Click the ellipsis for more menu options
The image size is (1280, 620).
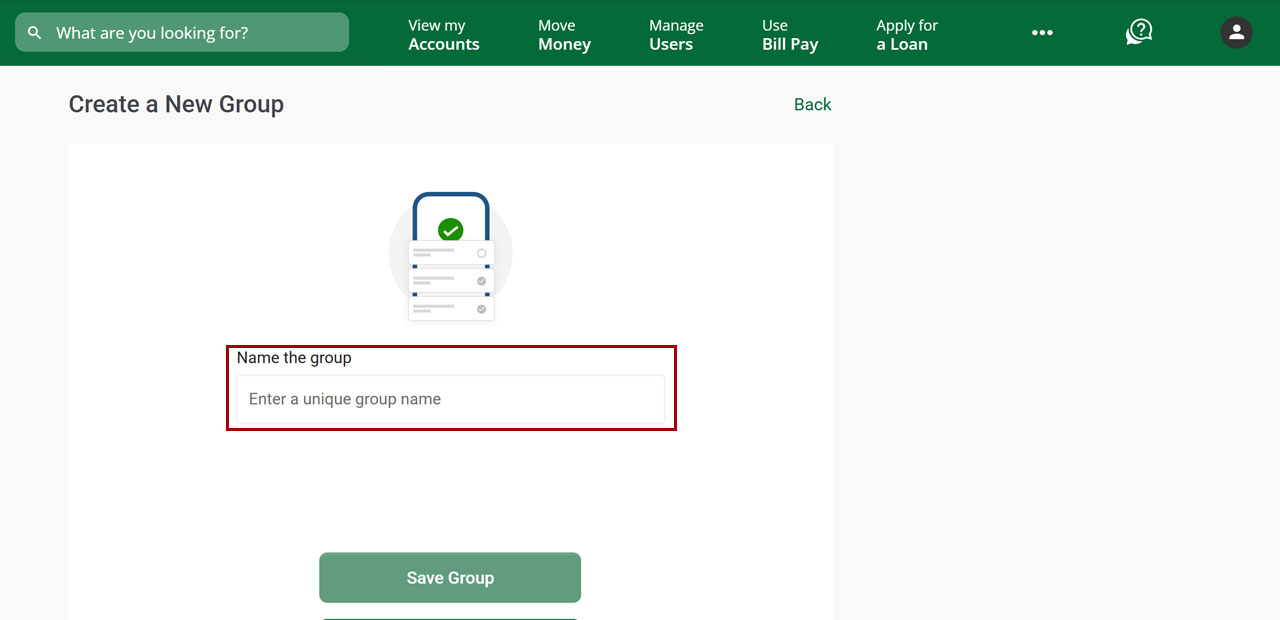coord(1042,33)
